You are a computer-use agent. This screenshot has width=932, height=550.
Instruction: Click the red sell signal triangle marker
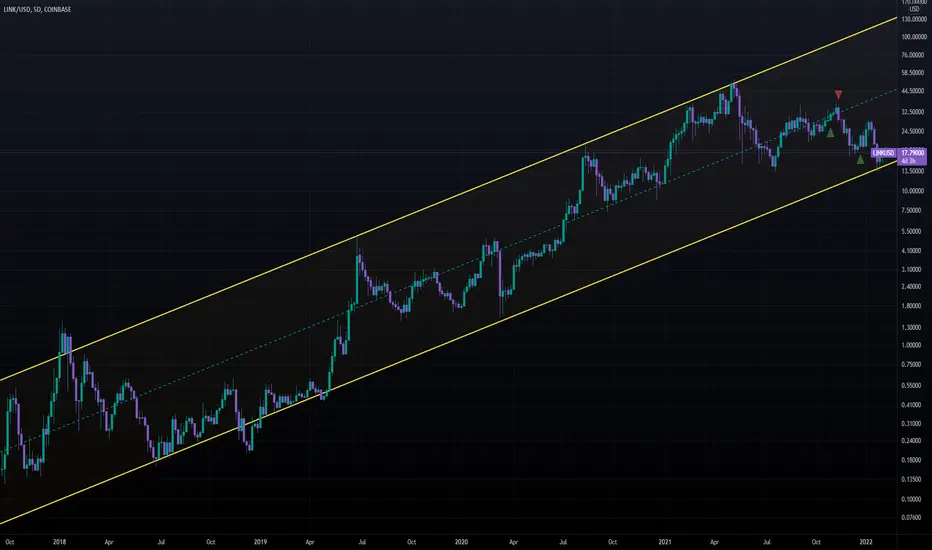point(838,95)
